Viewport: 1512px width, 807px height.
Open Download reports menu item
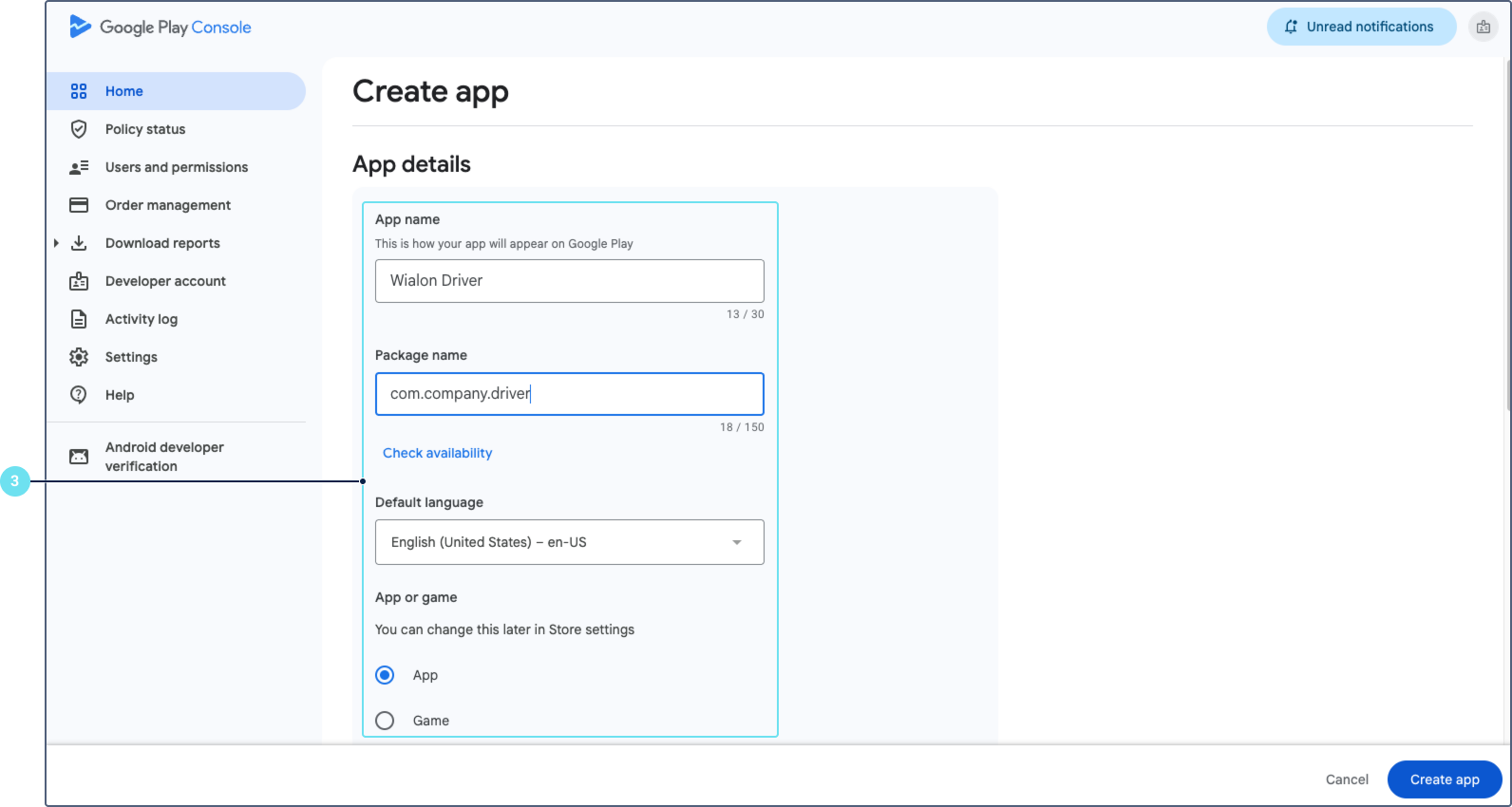[x=176, y=243]
